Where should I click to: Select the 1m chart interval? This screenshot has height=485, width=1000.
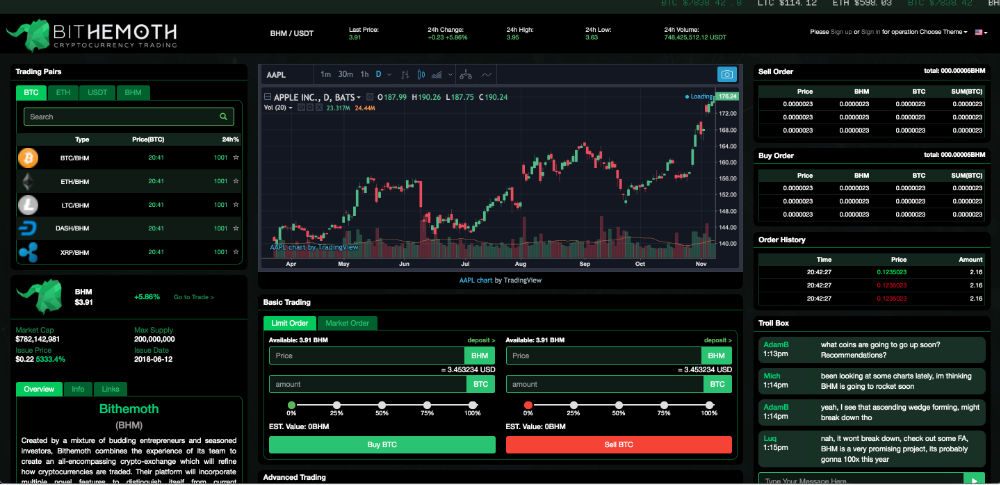[x=325, y=75]
